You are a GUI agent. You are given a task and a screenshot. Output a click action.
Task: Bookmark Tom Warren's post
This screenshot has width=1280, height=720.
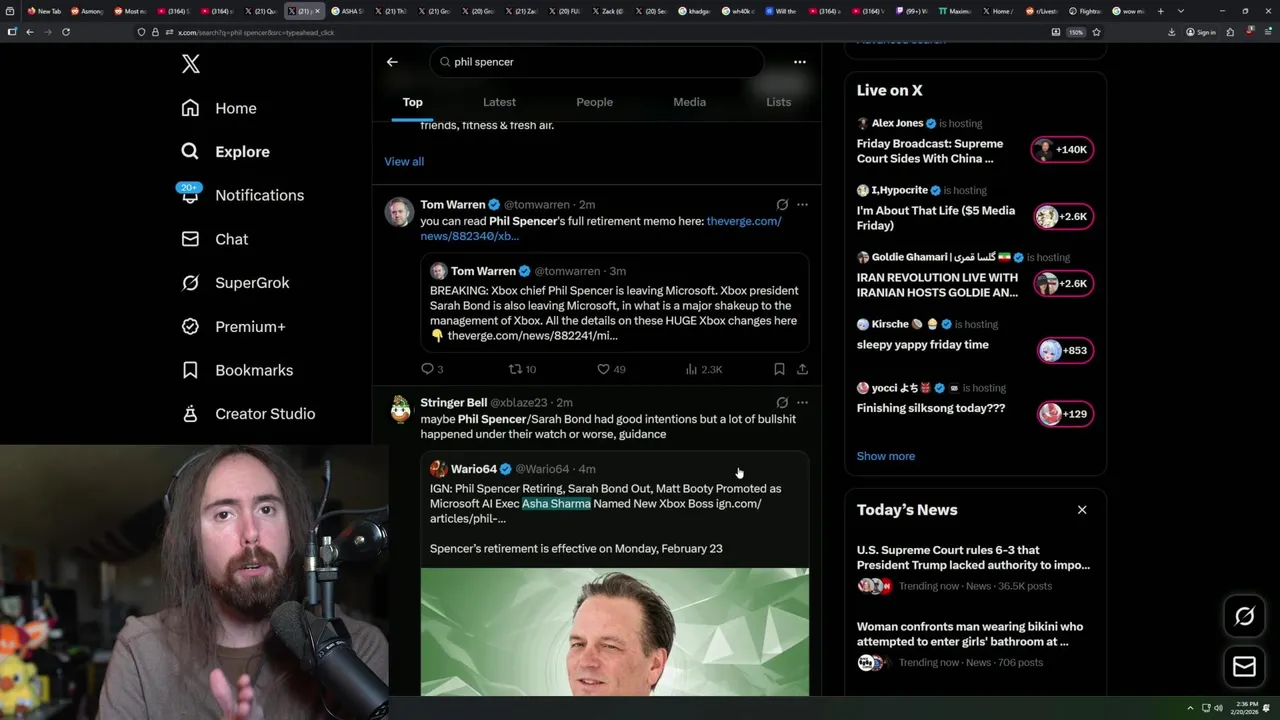pos(779,369)
